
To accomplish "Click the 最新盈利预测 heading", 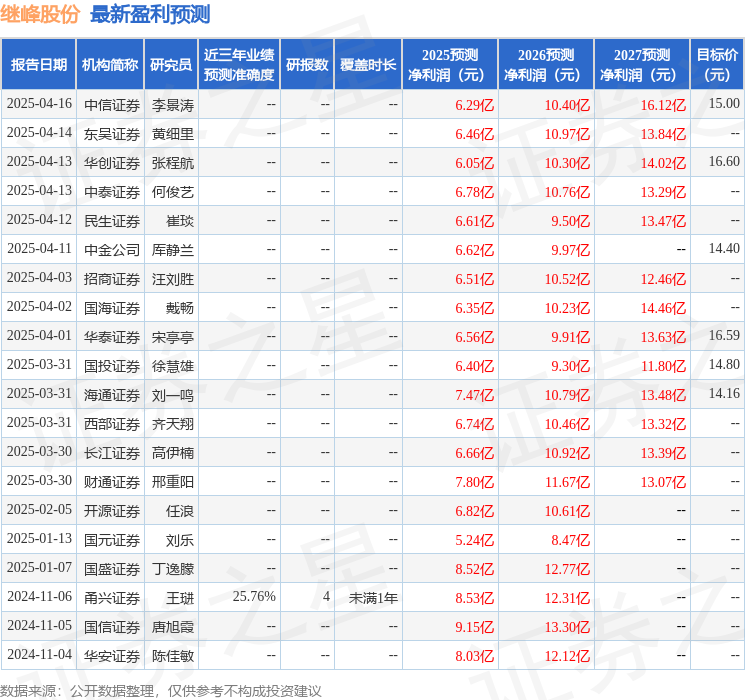I will [150, 14].
